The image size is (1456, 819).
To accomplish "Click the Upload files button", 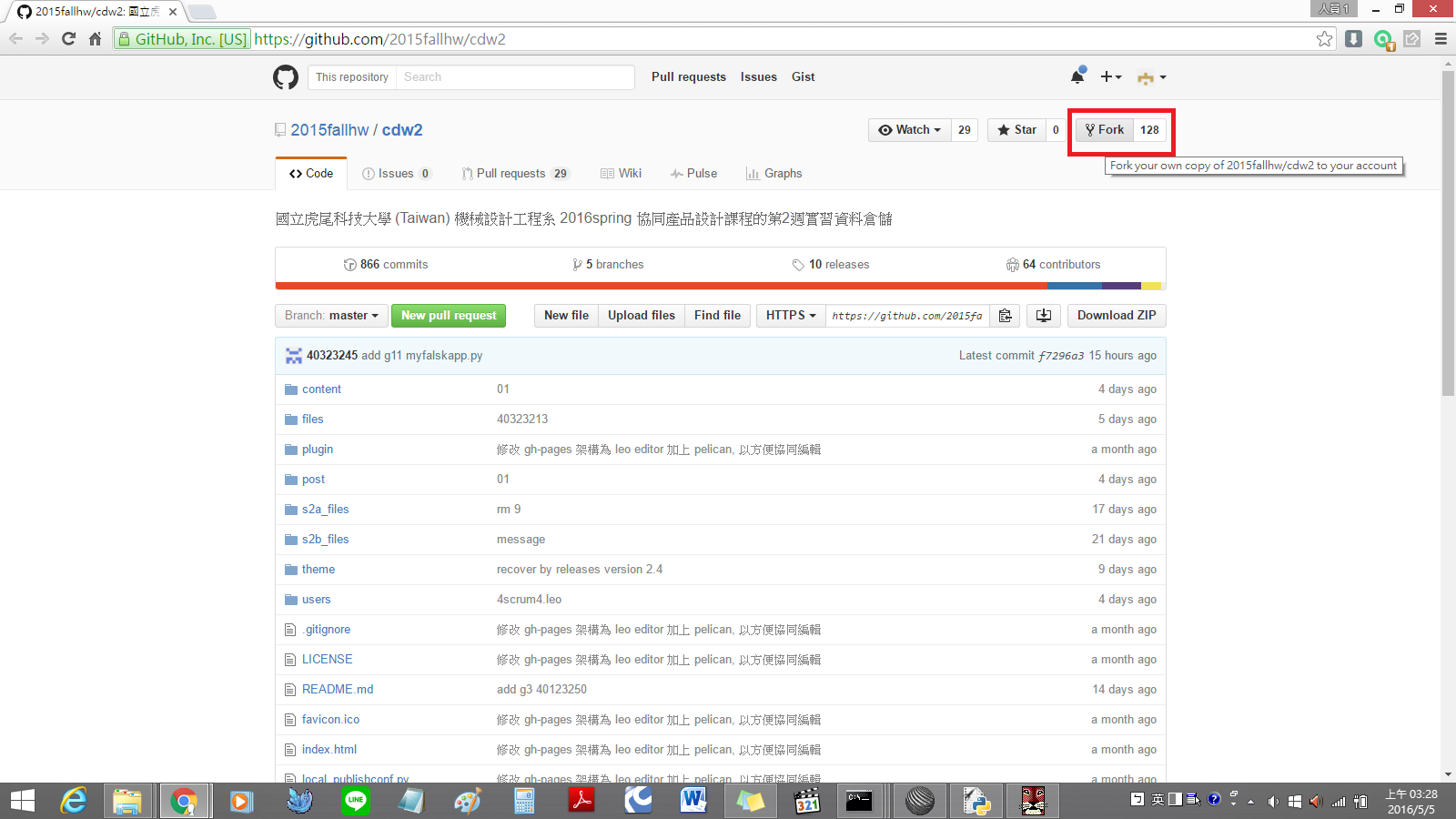I will click(x=642, y=316).
